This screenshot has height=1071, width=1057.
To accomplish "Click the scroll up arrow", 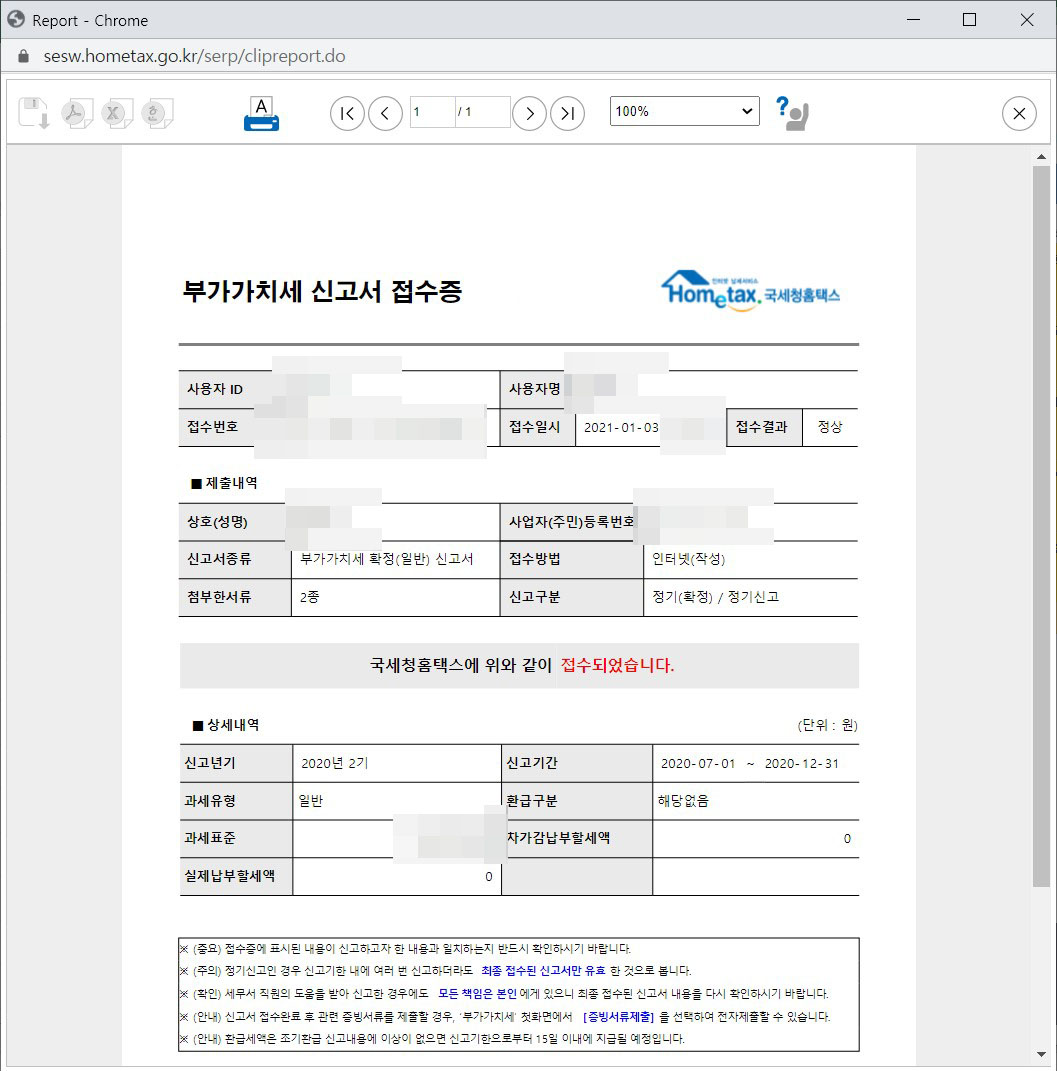I will (x=1041, y=157).
